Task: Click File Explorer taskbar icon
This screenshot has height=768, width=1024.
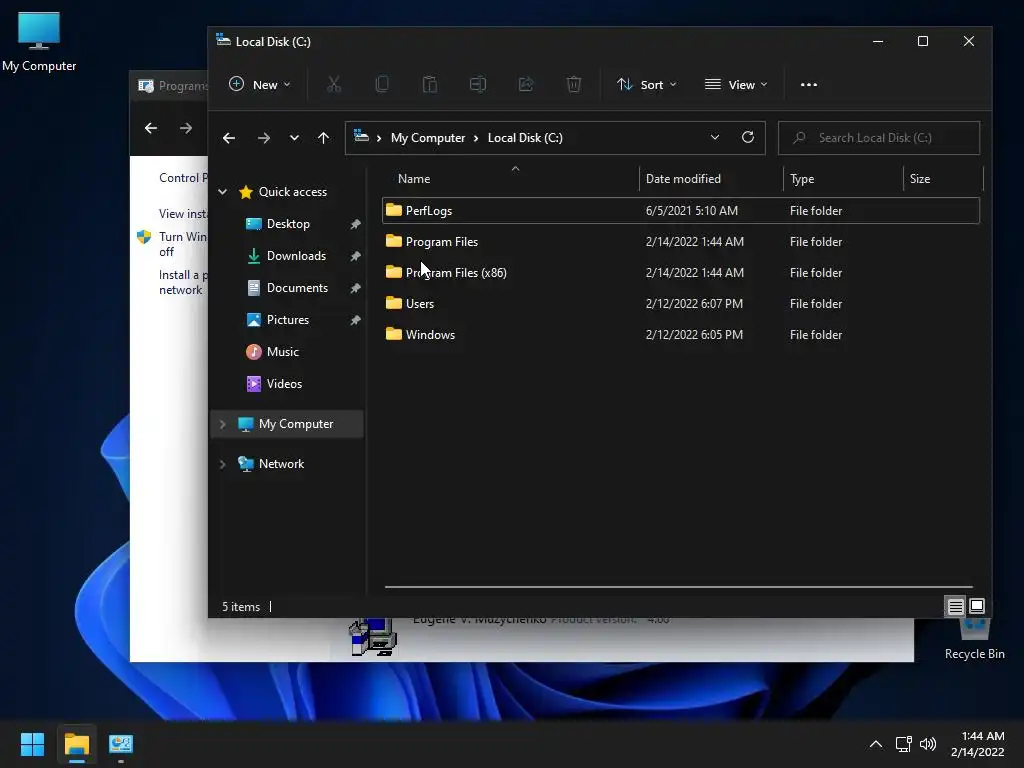Action: [76, 744]
